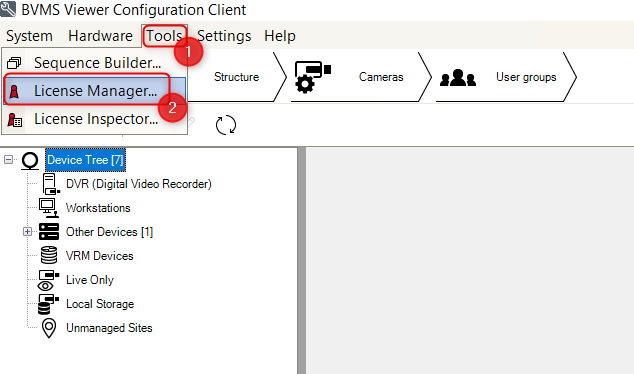634x374 pixels.
Task: Select Workstations tree item
Action: [98, 208]
